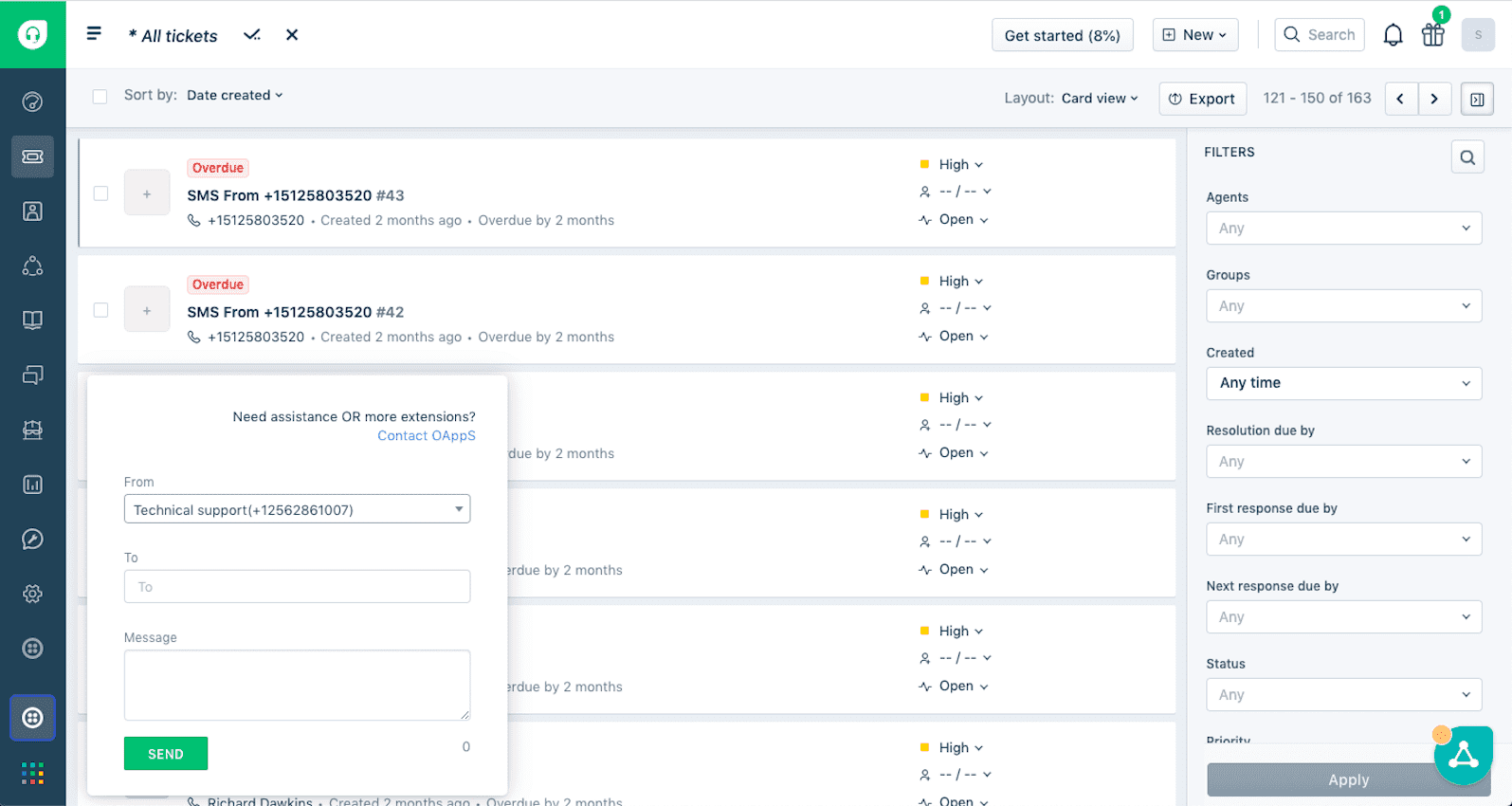Open the First response due by dropdown
The width and height of the screenshot is (1512, 806).
[1344, 540]
